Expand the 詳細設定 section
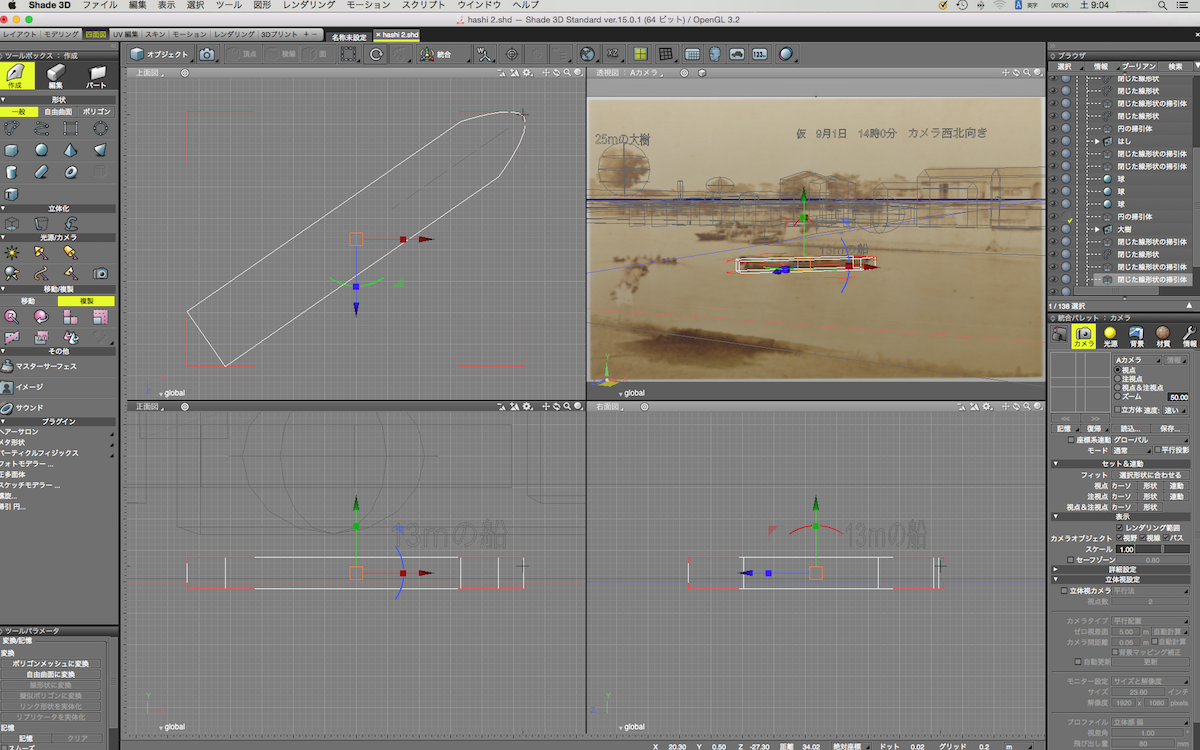The height and width of the screenshot is (750, 1200). click(x=1055, y=568)
